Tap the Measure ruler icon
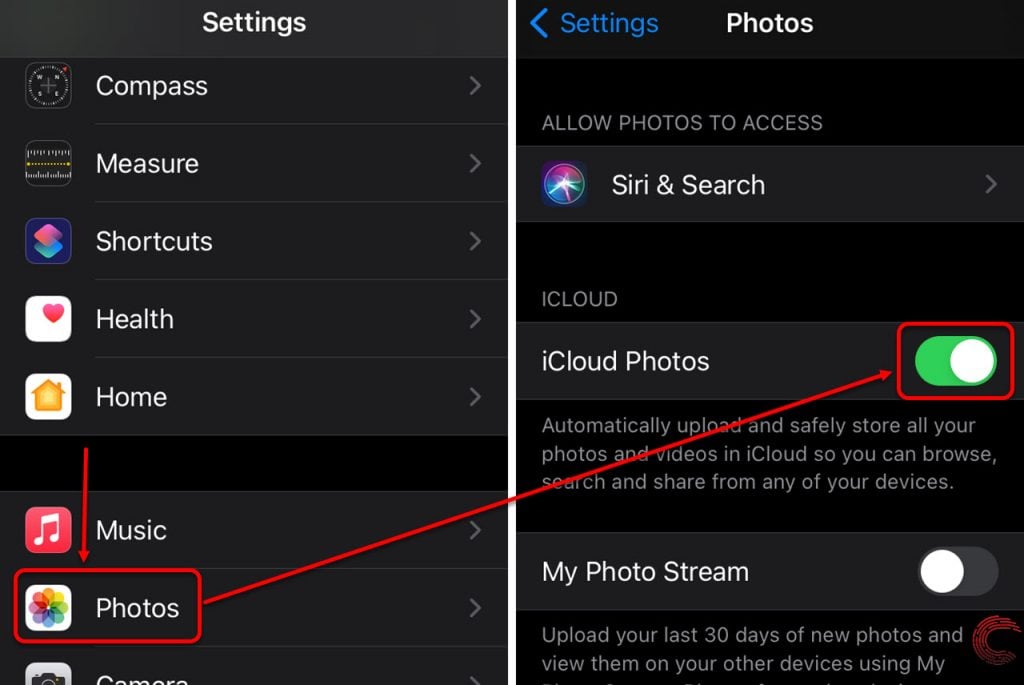This screenshot has width=1024, height=685. pos(48,163)
